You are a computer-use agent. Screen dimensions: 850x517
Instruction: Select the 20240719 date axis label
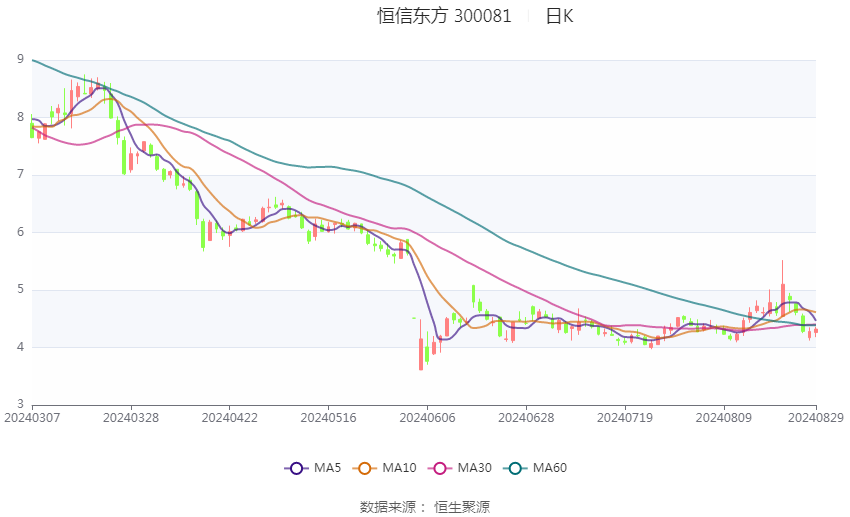[625, 418]
